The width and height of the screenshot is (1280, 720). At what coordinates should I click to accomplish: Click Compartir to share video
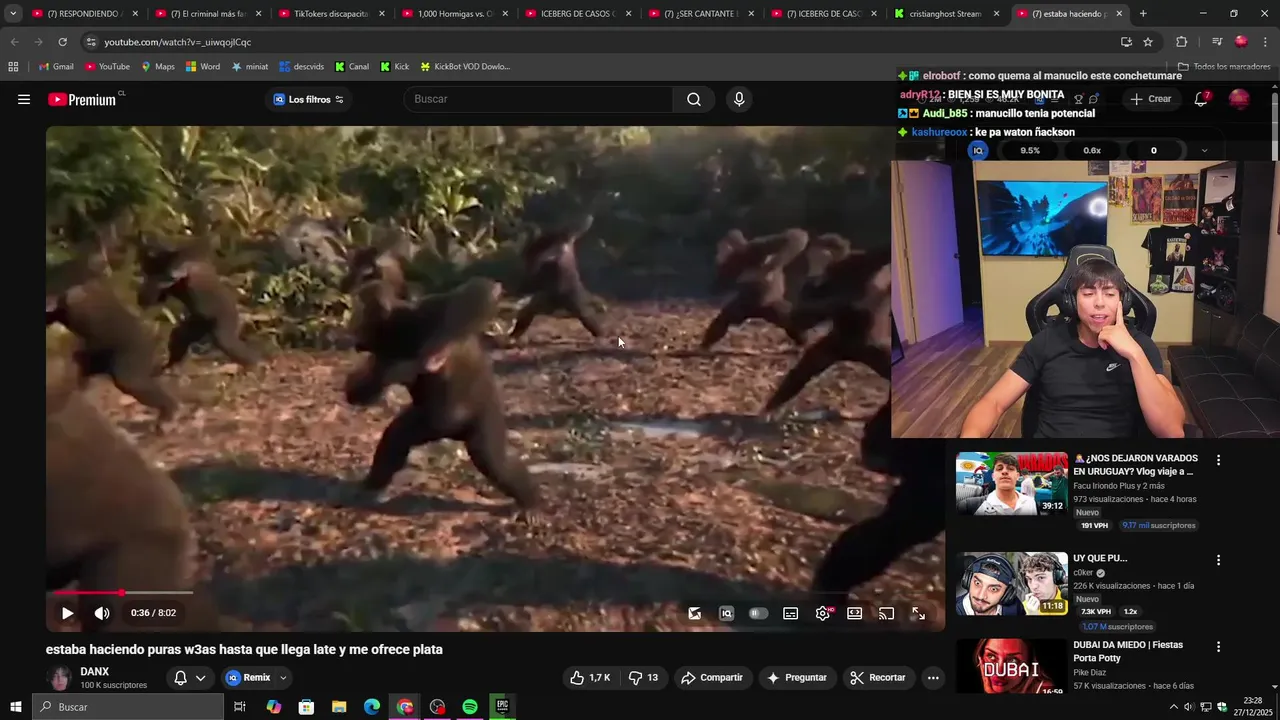pos(712,678)
